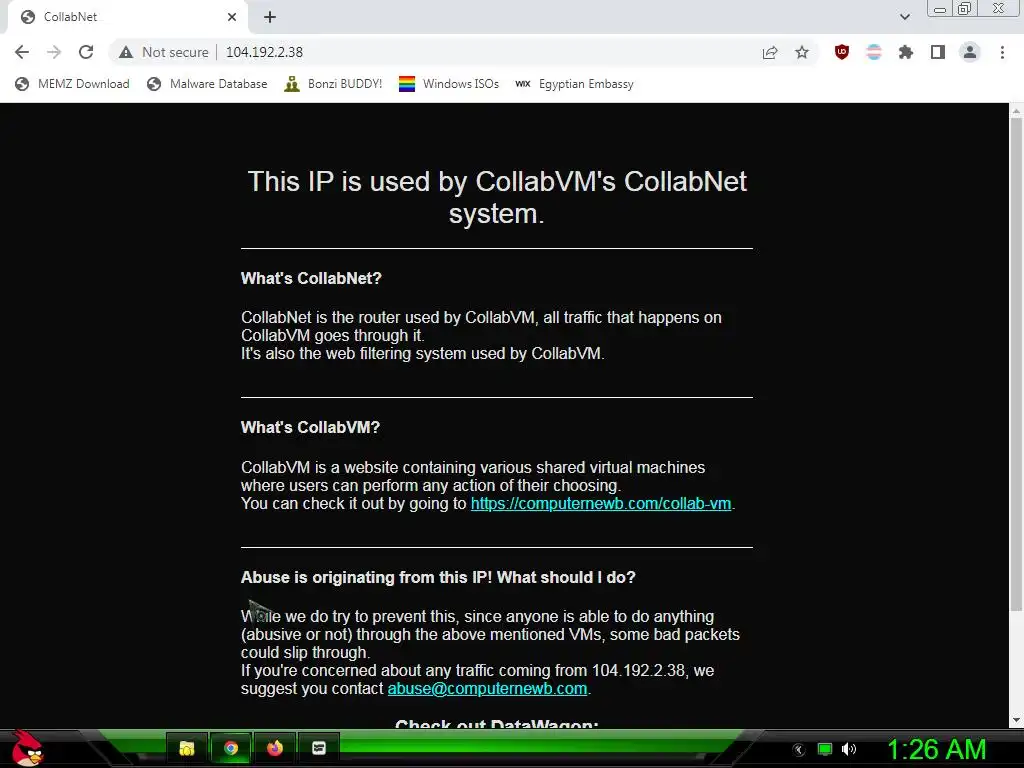Viewport: 1024px width, 768px height.
Task: Go back using the browser back arrow
Action: (22, 52)
